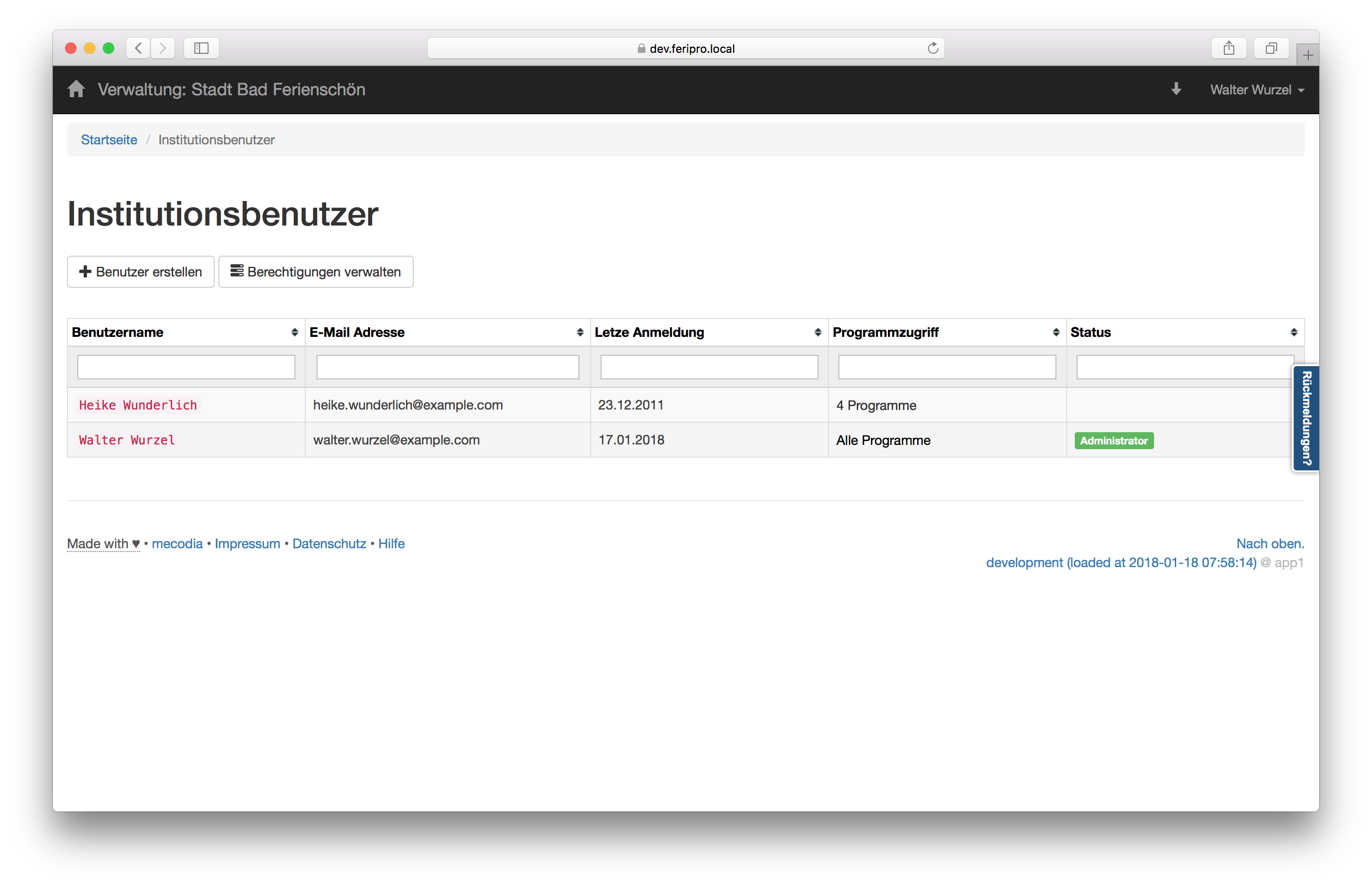
Task: Open the Walter Wurzel user menu
Action: coord(1256,90)
